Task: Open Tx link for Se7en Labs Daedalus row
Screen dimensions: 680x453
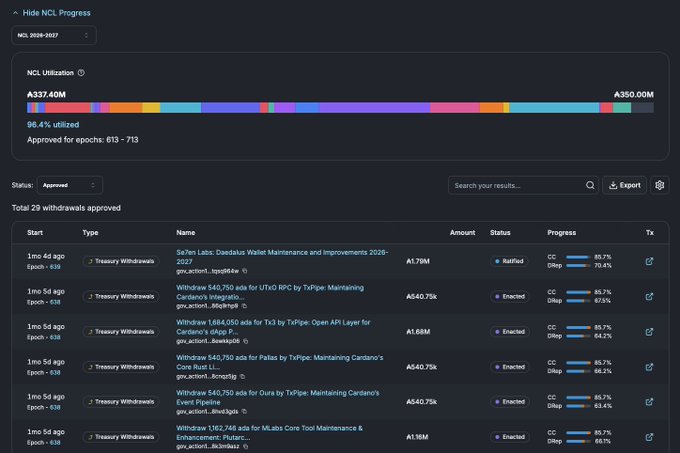Action: [649, 261]
